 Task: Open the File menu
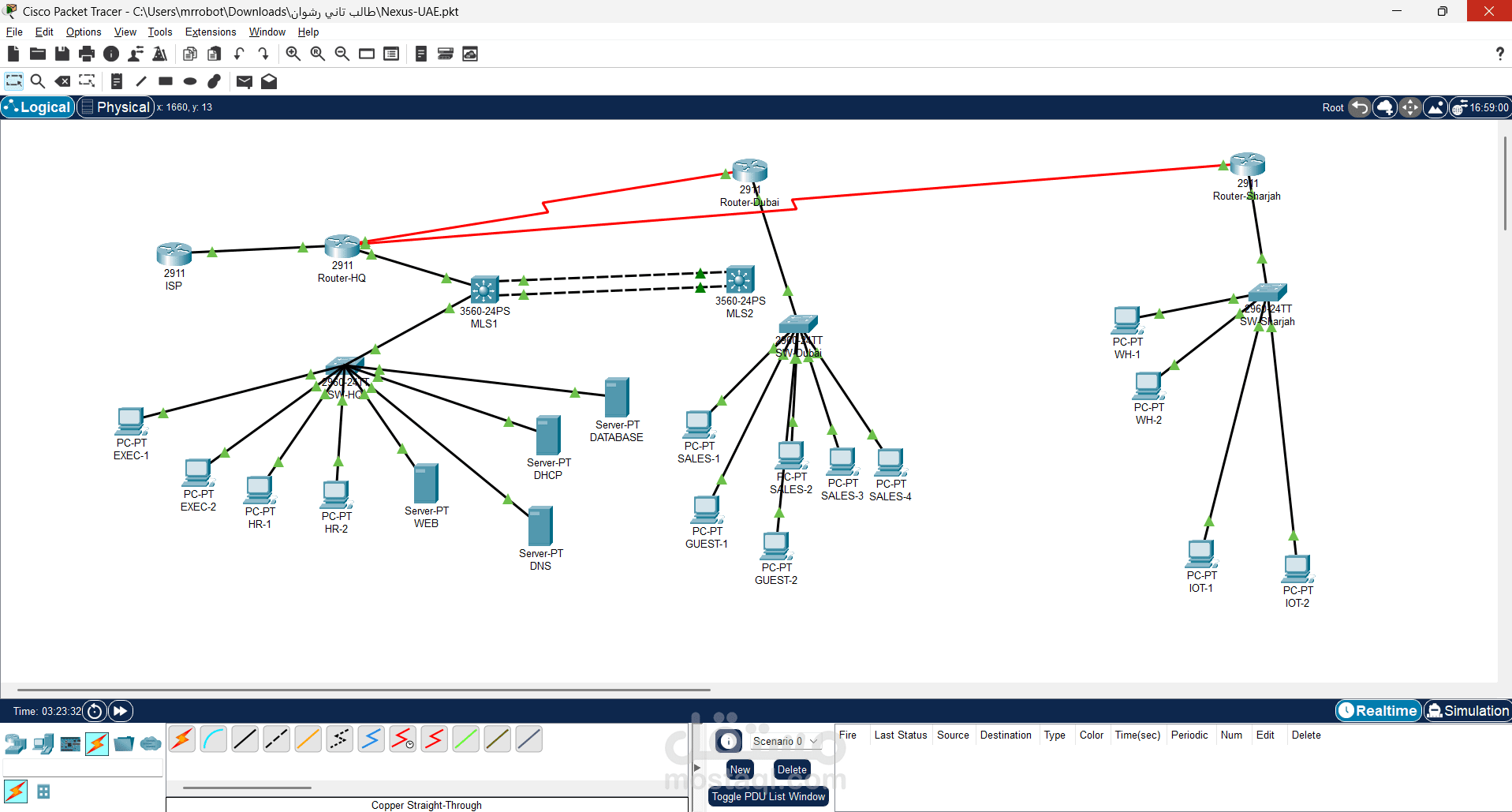[14, 32]
